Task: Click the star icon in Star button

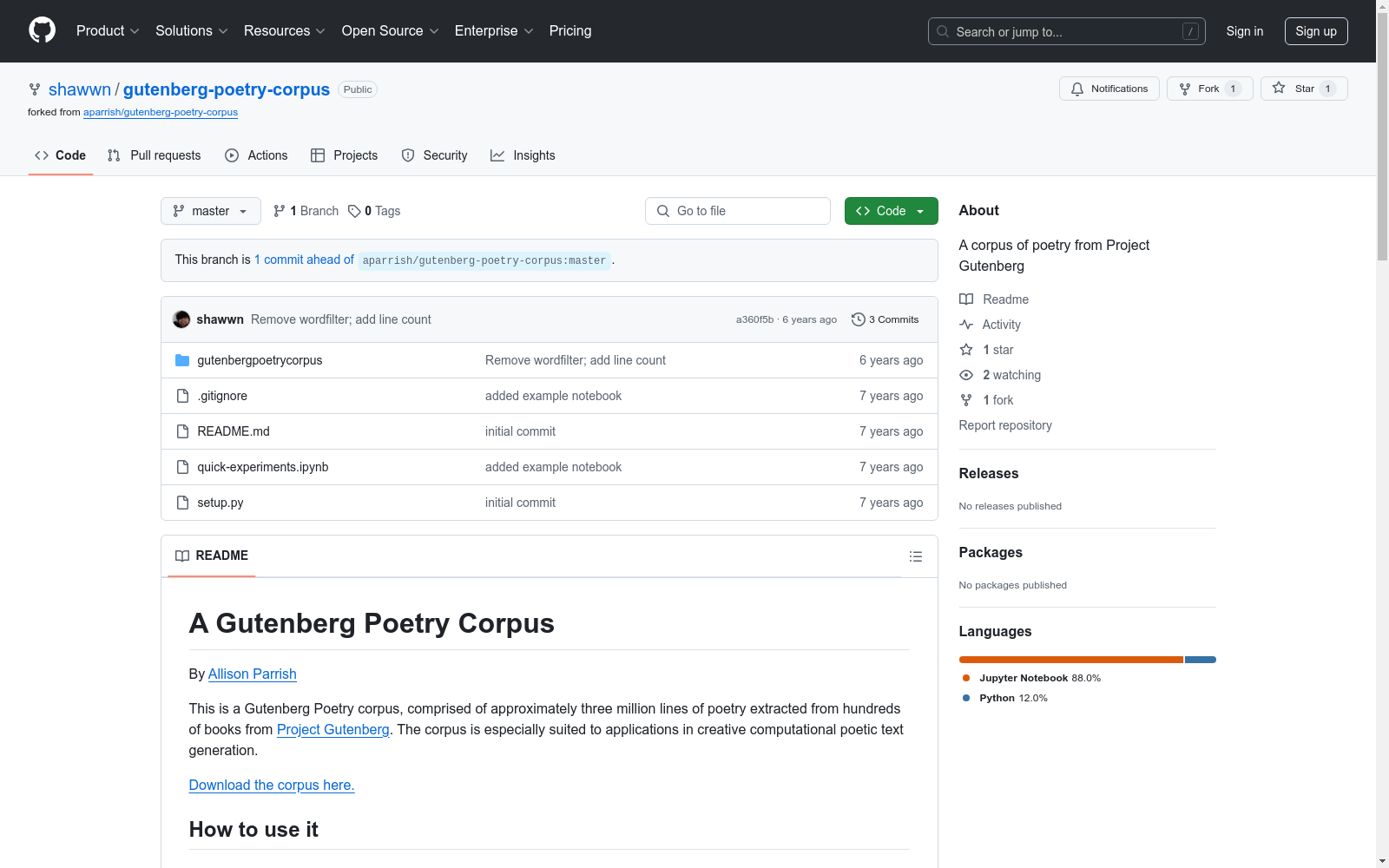Action: point(1279,88)
